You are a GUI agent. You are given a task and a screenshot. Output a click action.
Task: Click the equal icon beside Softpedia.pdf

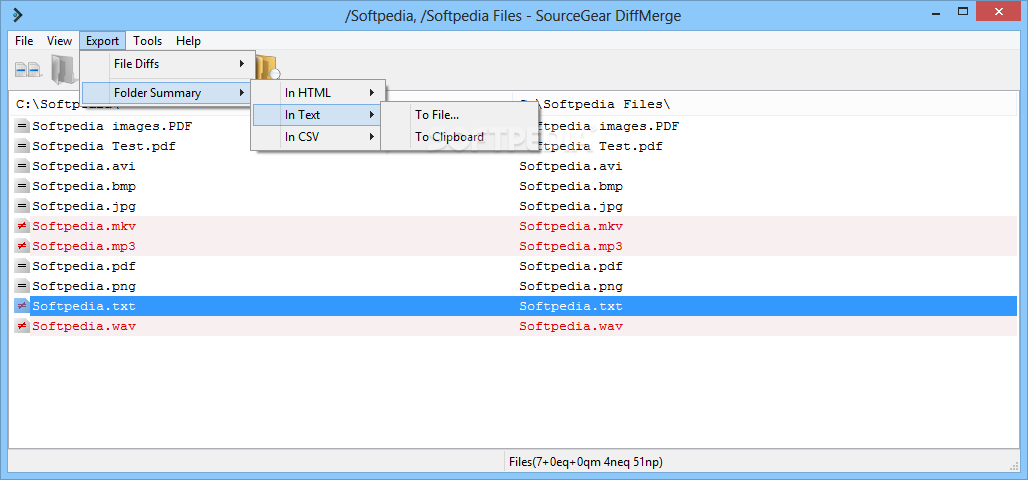coord(22,266)
